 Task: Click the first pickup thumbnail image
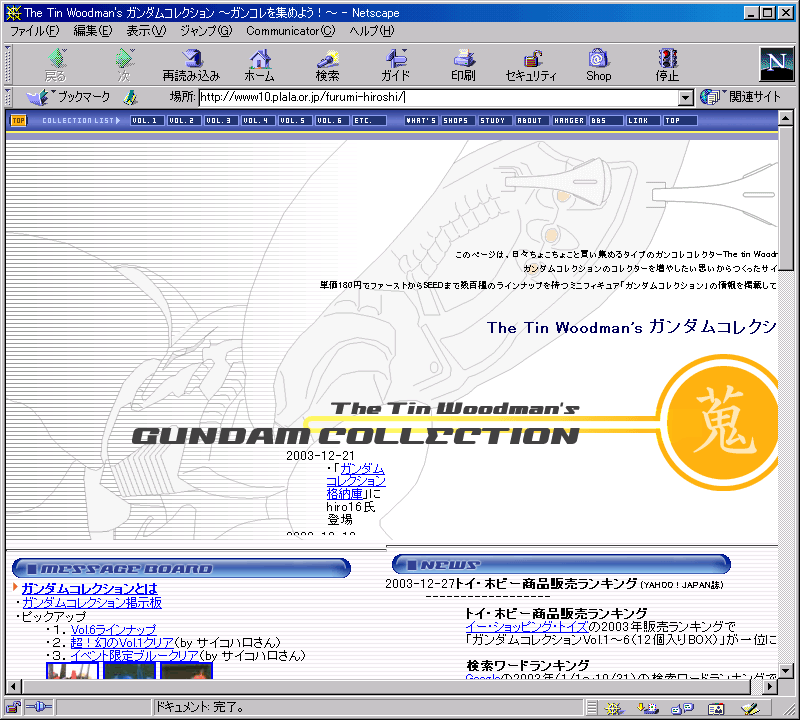(x=72, y=671)
